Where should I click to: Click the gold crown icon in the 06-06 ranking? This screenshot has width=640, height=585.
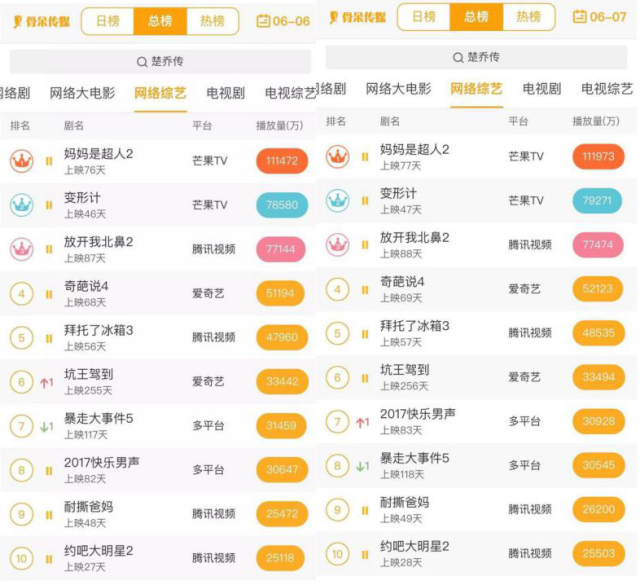(x=22, y=160)
